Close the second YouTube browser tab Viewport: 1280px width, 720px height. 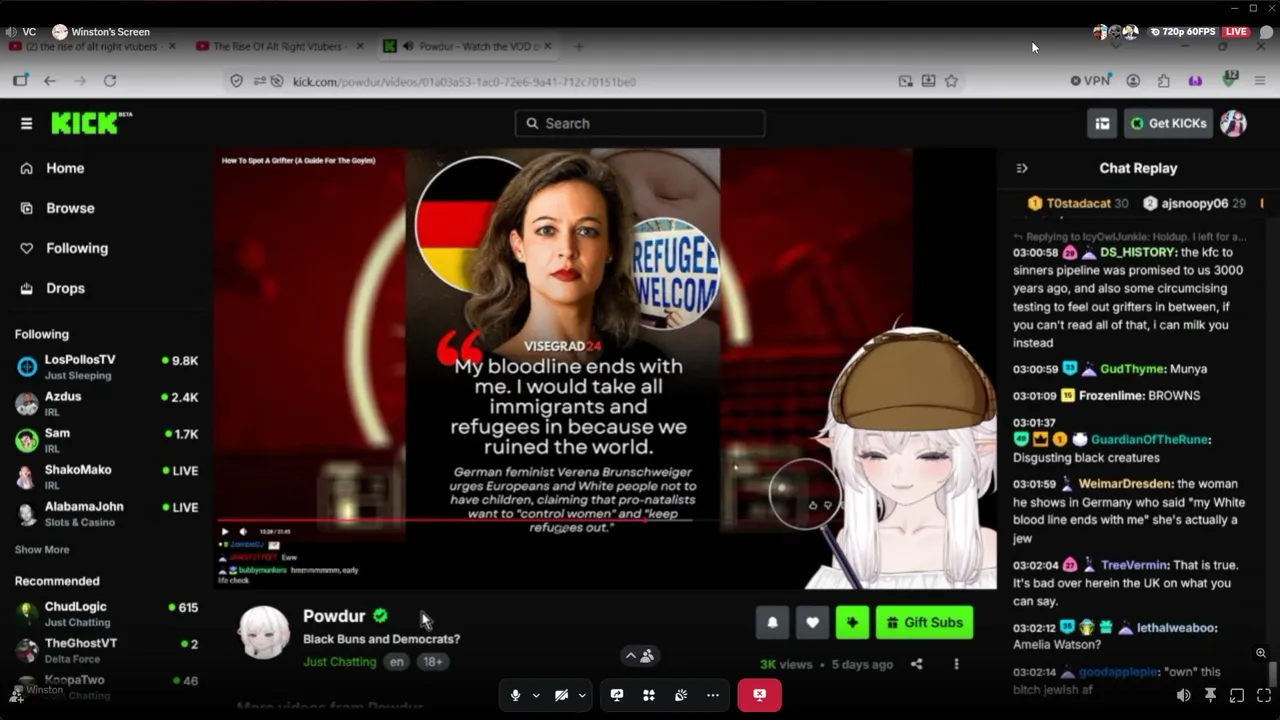coord(360,46)
